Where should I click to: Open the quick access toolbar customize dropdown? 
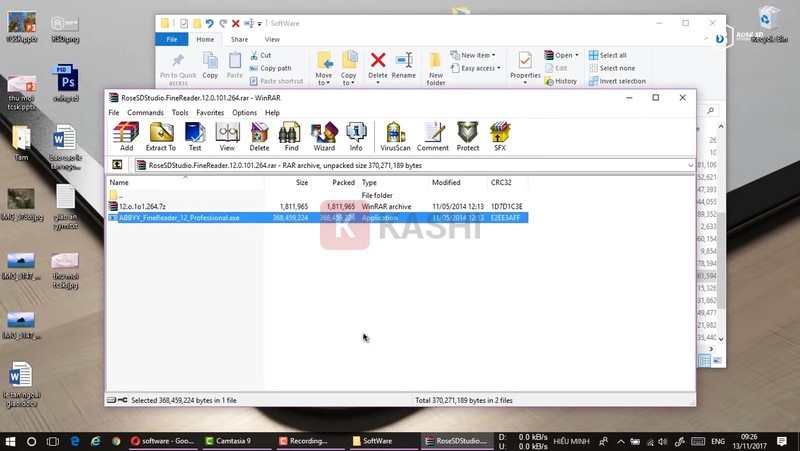point(259,23)
